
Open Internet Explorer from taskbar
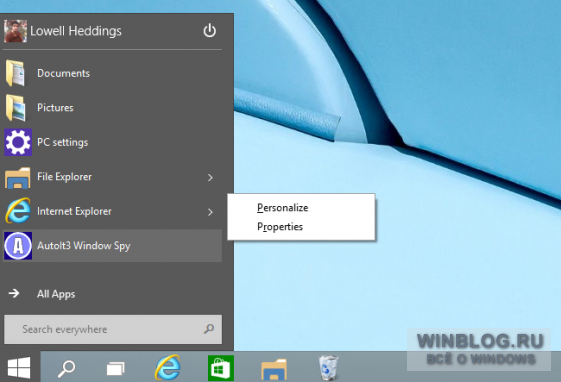pyautogui.click(x=167, y=367)
